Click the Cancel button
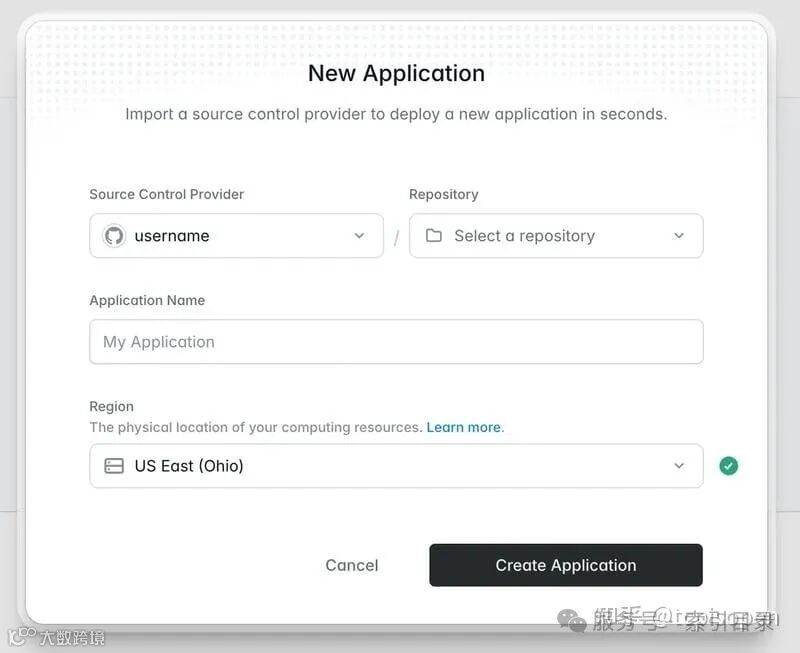This screenshot has width=800, height=653. click(352, 565)
